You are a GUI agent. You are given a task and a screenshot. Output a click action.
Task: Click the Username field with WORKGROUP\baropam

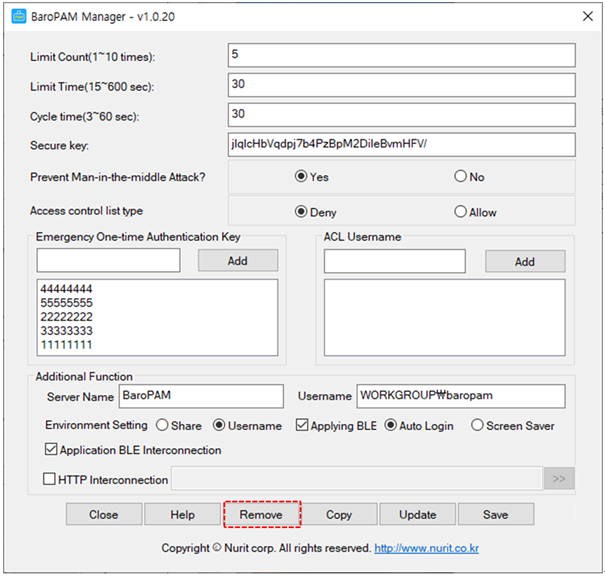click(461, 396)
